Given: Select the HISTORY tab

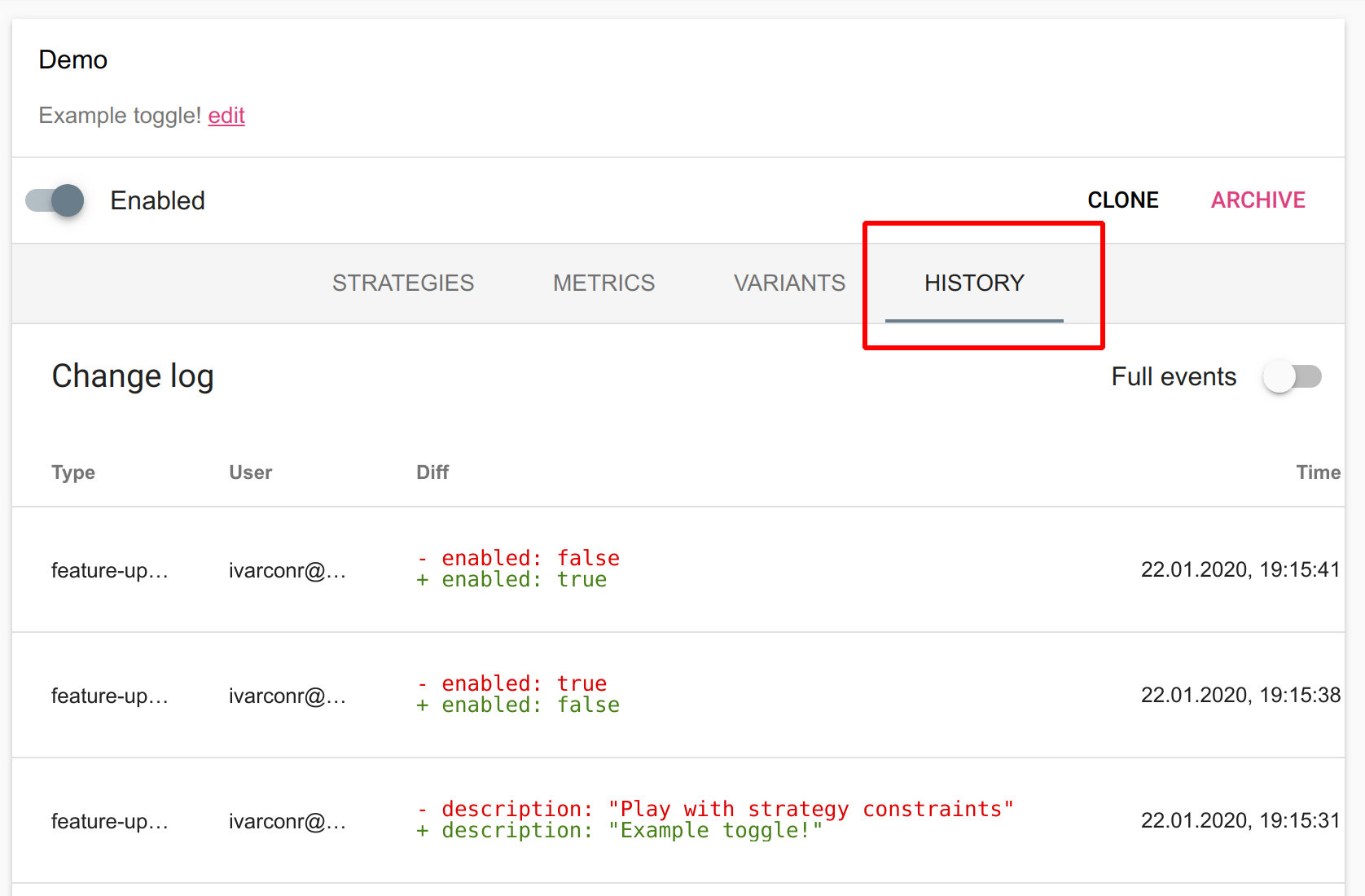Looking at the screenshot, I should [974, 283].
